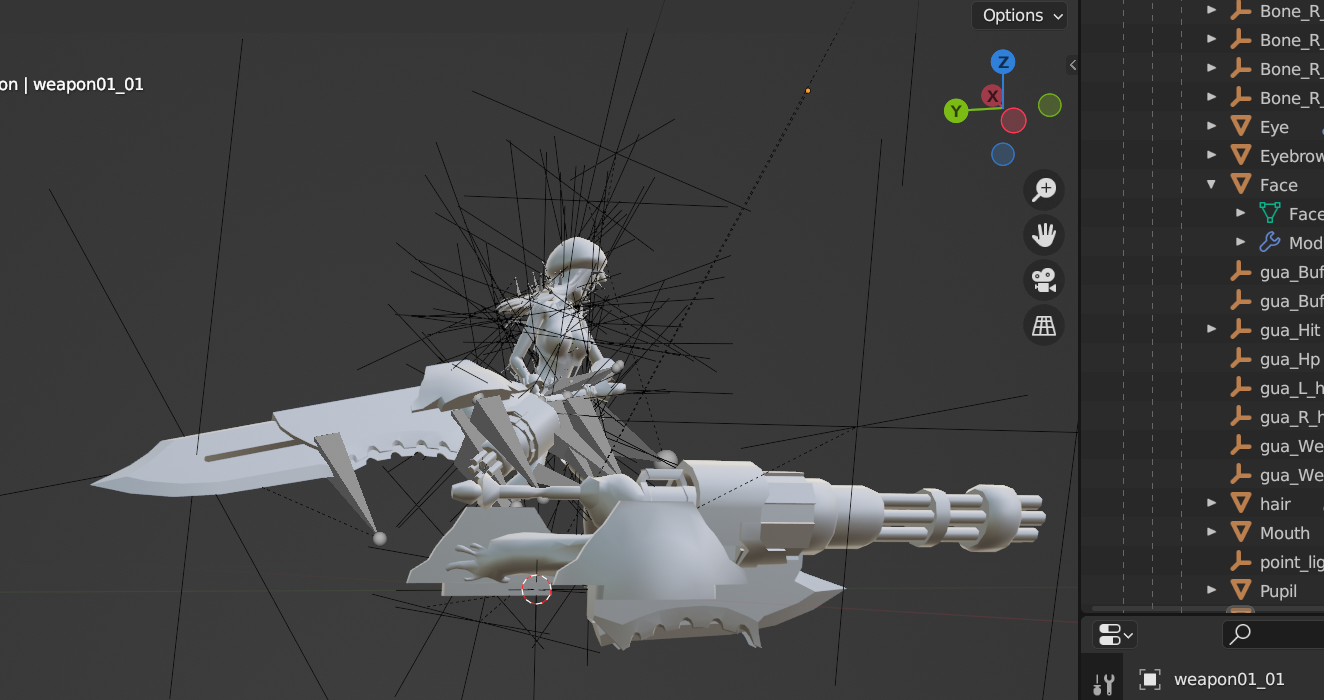
Task: Click the negative Y olive gizmo circle
Action: tap(1049, 105)
